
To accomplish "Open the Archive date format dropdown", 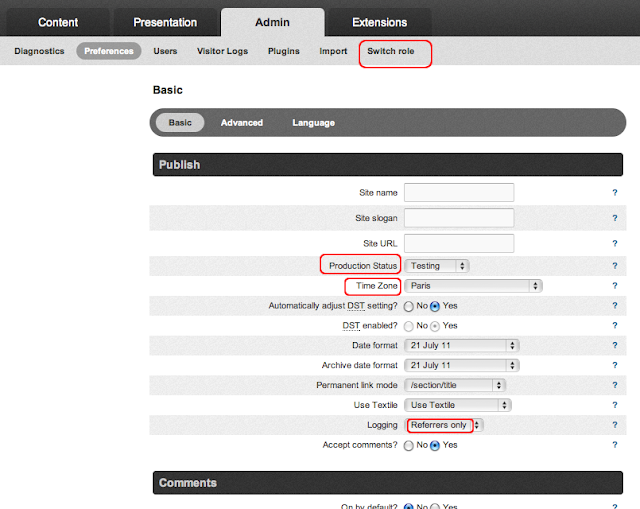I will pos(462,365).
